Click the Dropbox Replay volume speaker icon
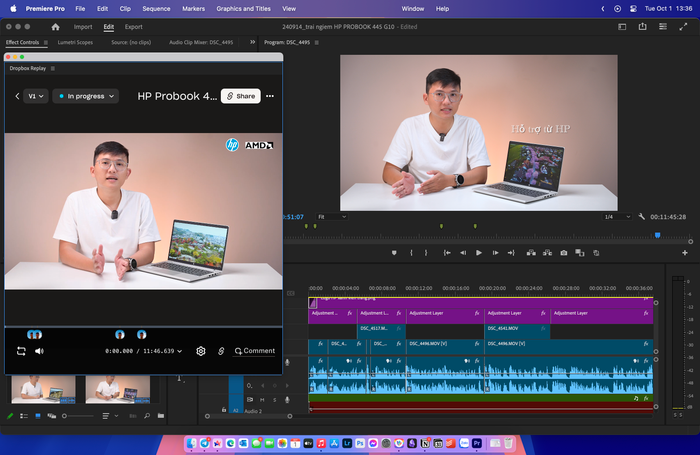This screenshot has width=700, height=455. 39,351
